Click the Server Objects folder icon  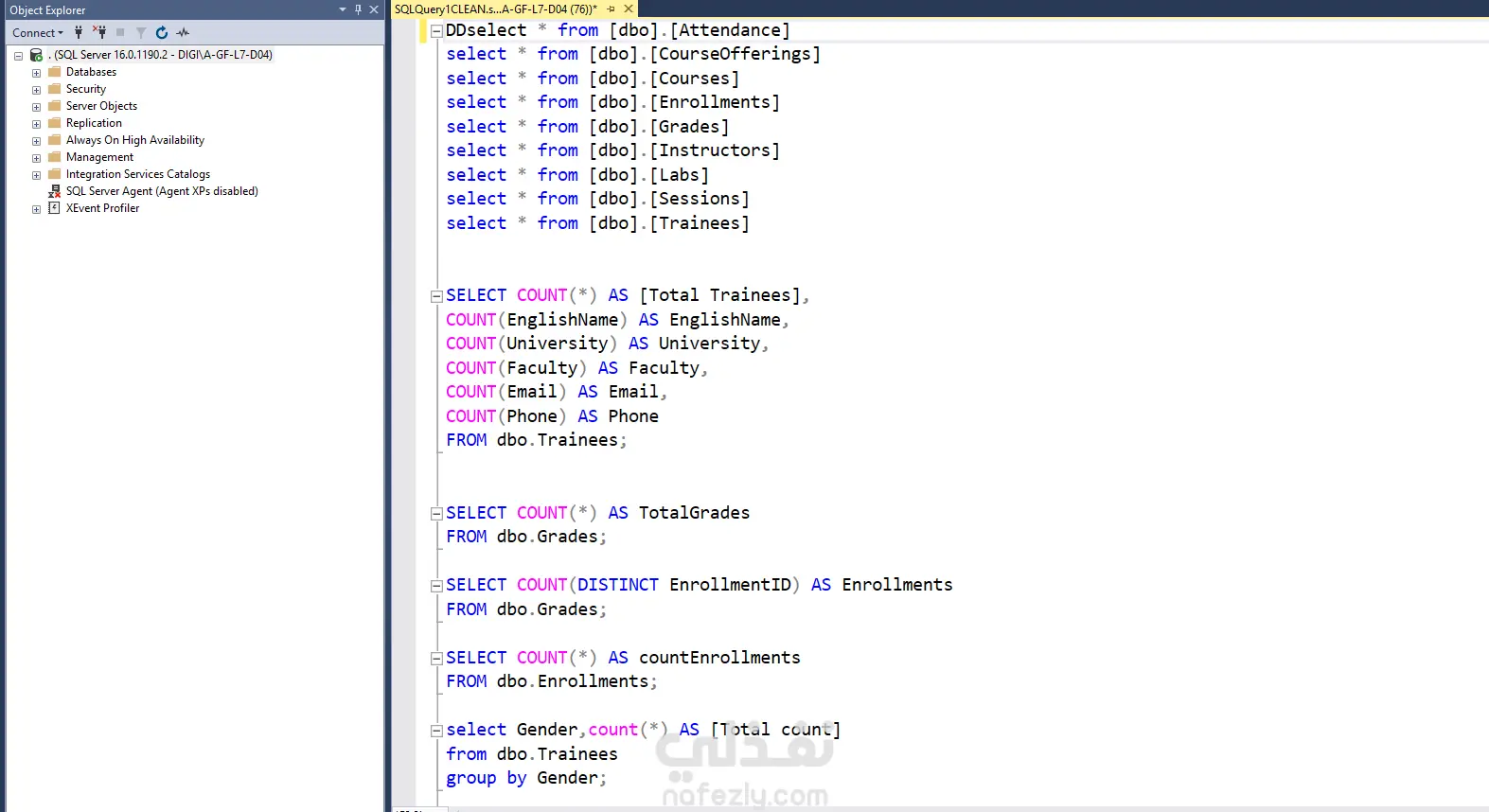pos(55,106)
